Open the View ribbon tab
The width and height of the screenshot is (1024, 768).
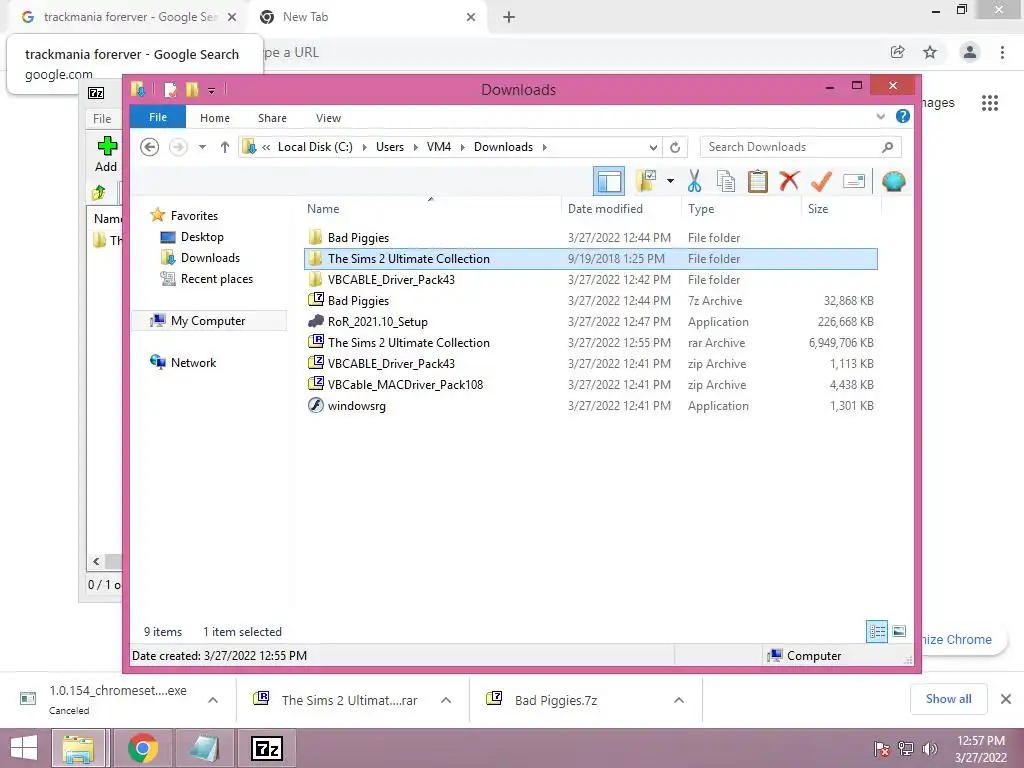328,118
